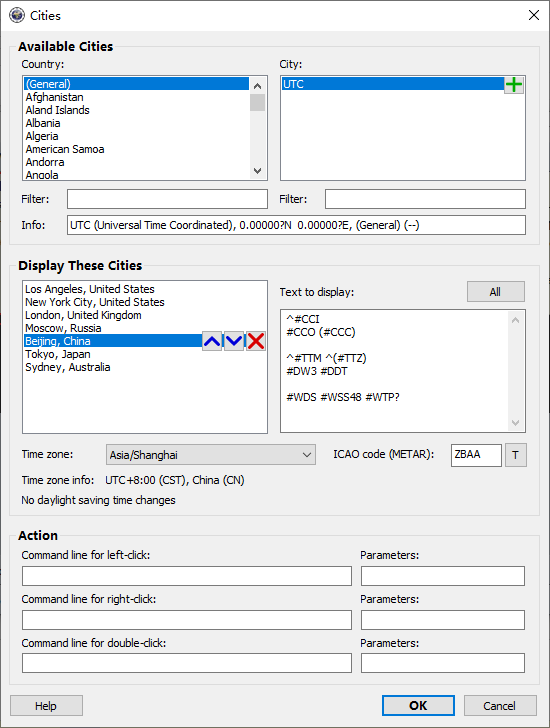The width and height of the screenshot is (550, 728).
Task: Select Afghanistan in the Country list
Action: point(54,97)
